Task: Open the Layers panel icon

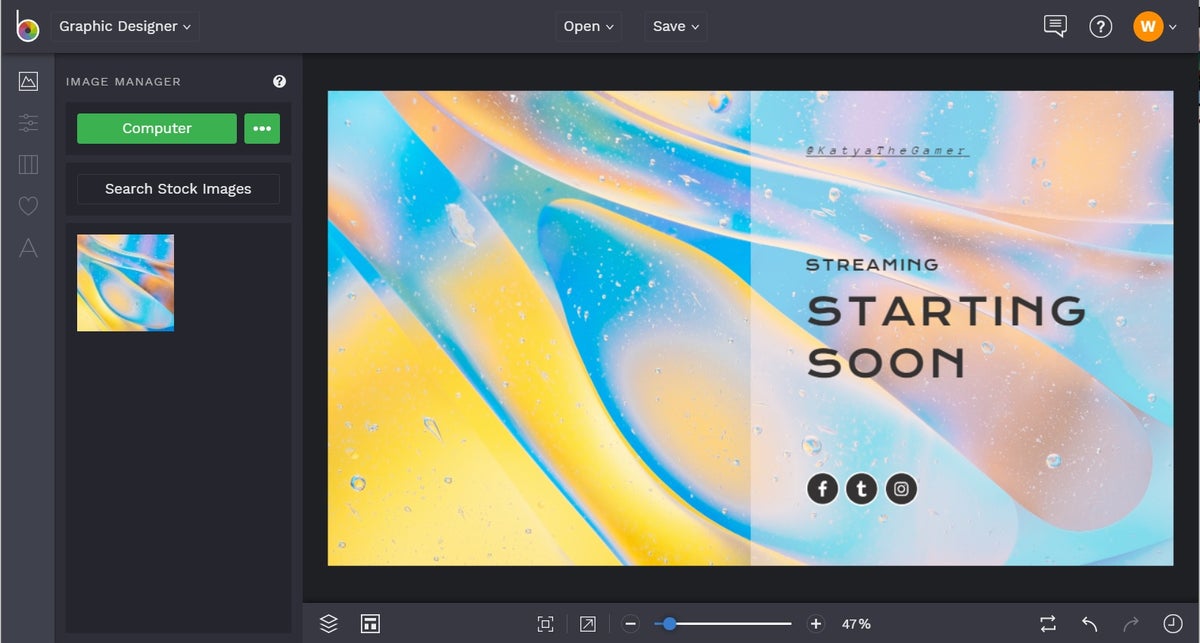Action: pyautogui.click(x=328, y=623)
